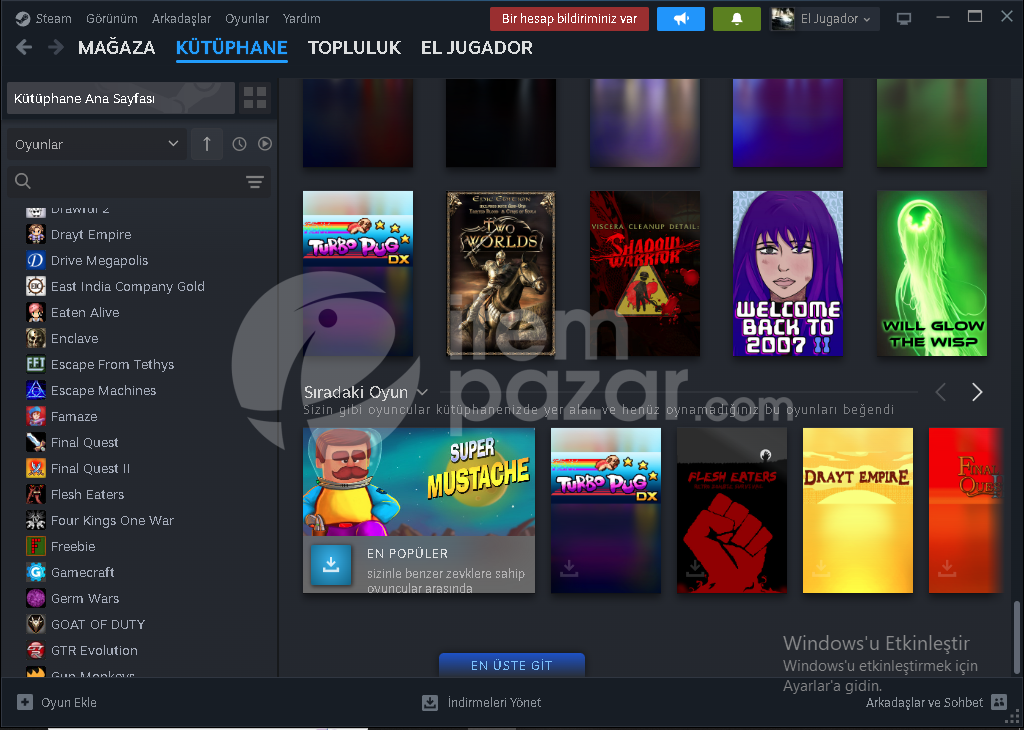The height and width of the screenshot is (730, 1024).
Task: Click the GOAT OF DUTY icon
Action: pyautogui.click(x=35, y=624)
